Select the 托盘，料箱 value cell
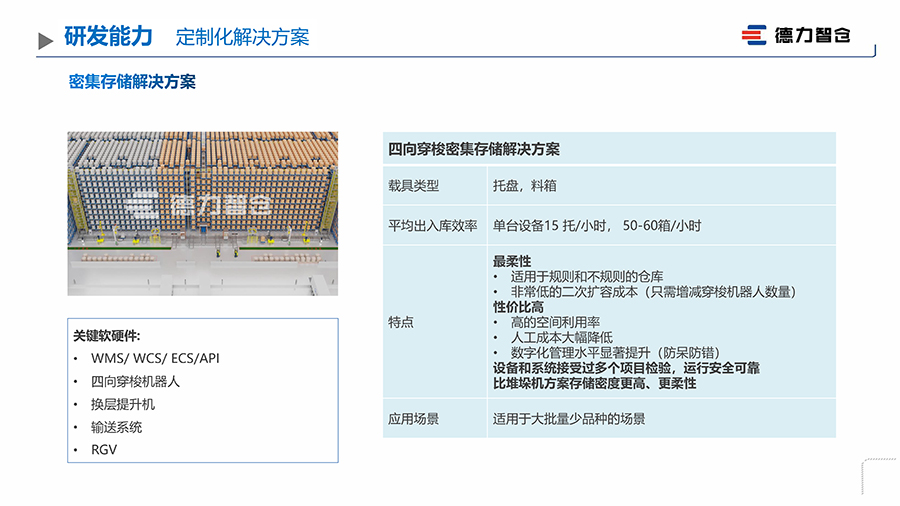This screenshot has height=506, width=900. coord(525,186)
